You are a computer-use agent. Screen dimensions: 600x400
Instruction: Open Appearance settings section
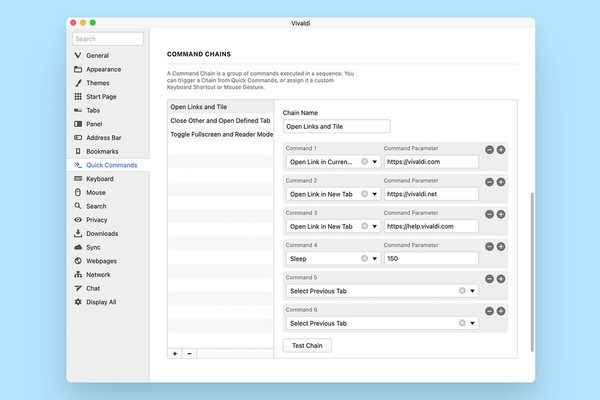pyautogui.click(x=103, y=69)
